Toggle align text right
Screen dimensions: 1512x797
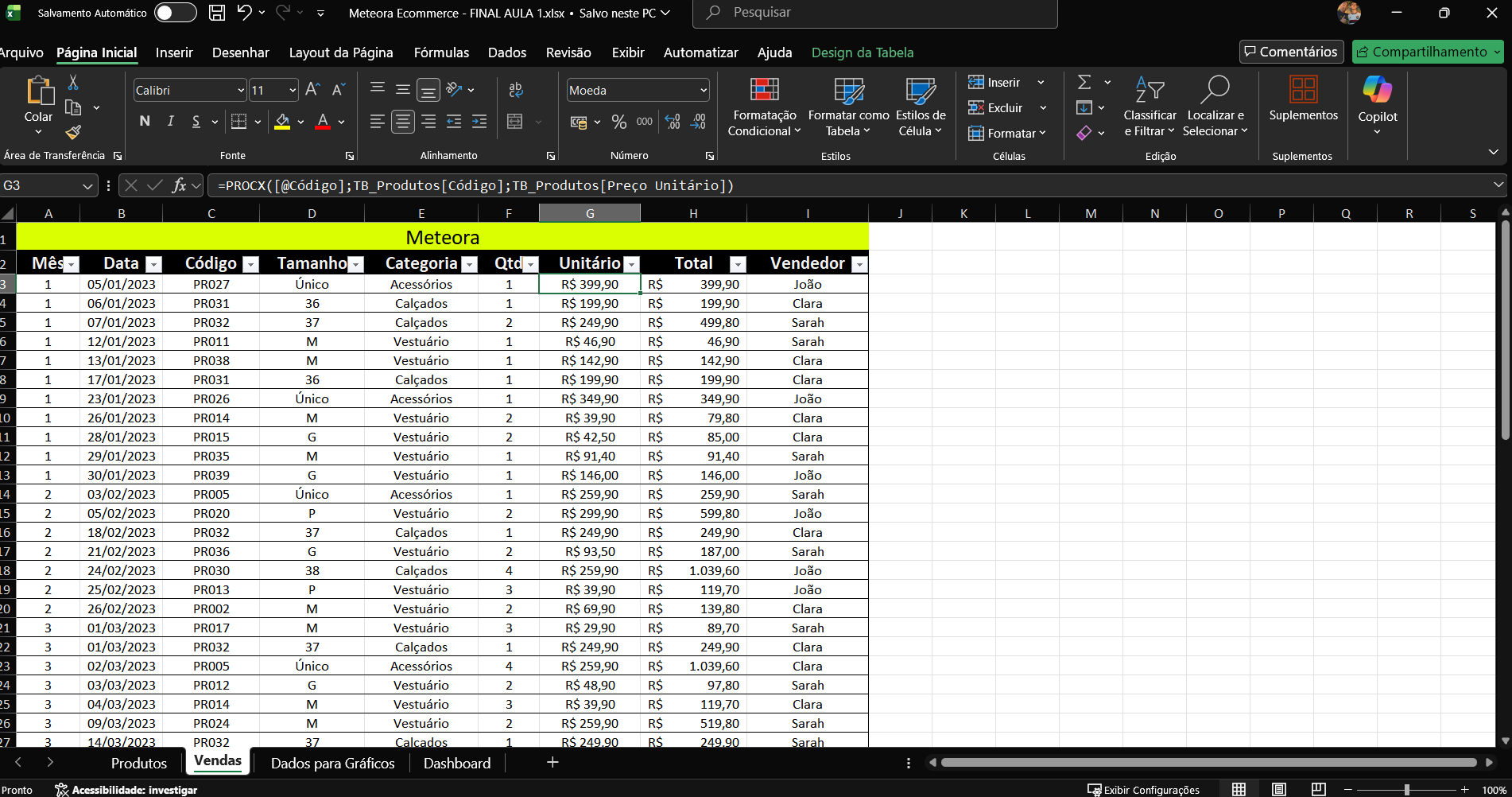(428, 122)
